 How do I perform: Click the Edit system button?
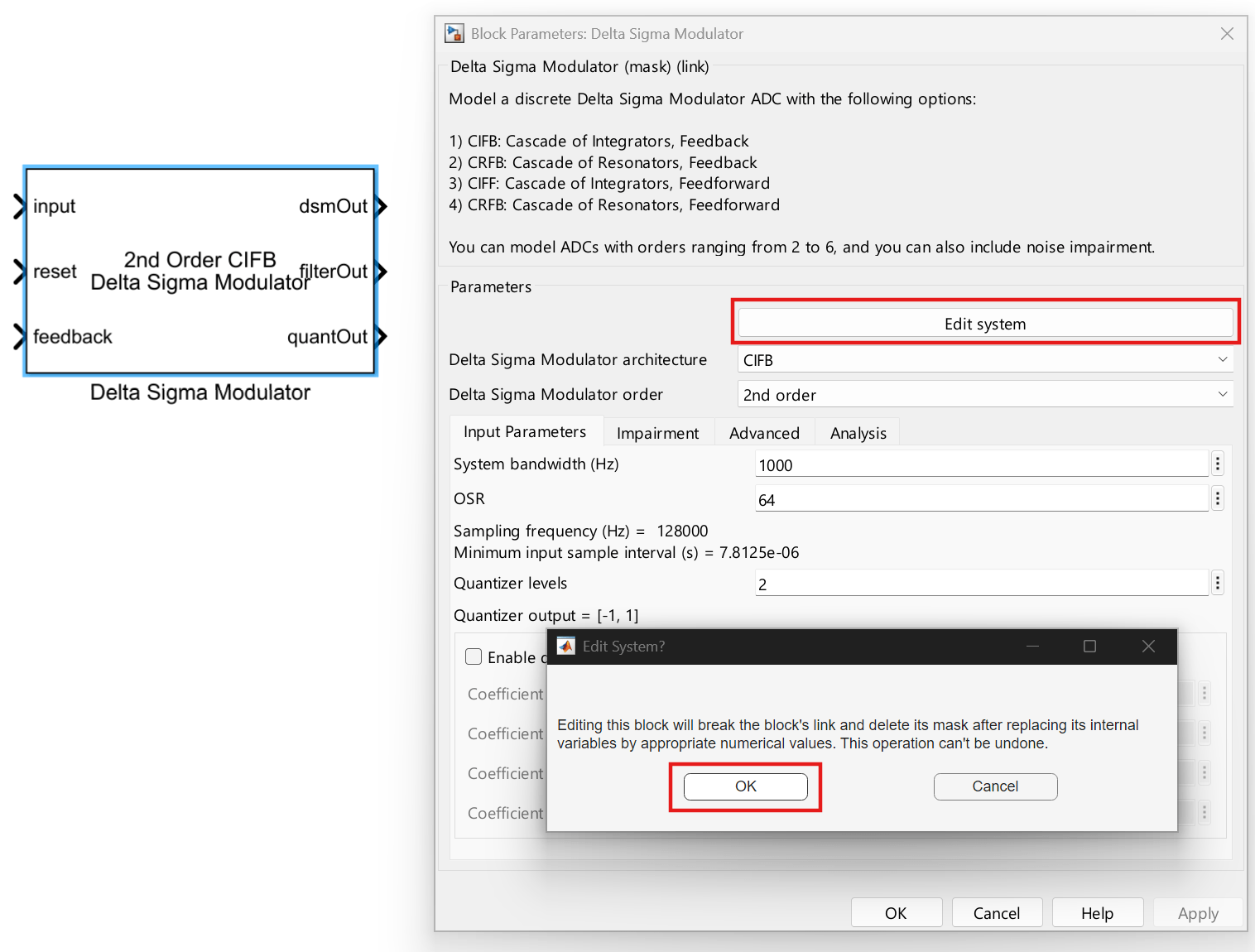[984, 324]
